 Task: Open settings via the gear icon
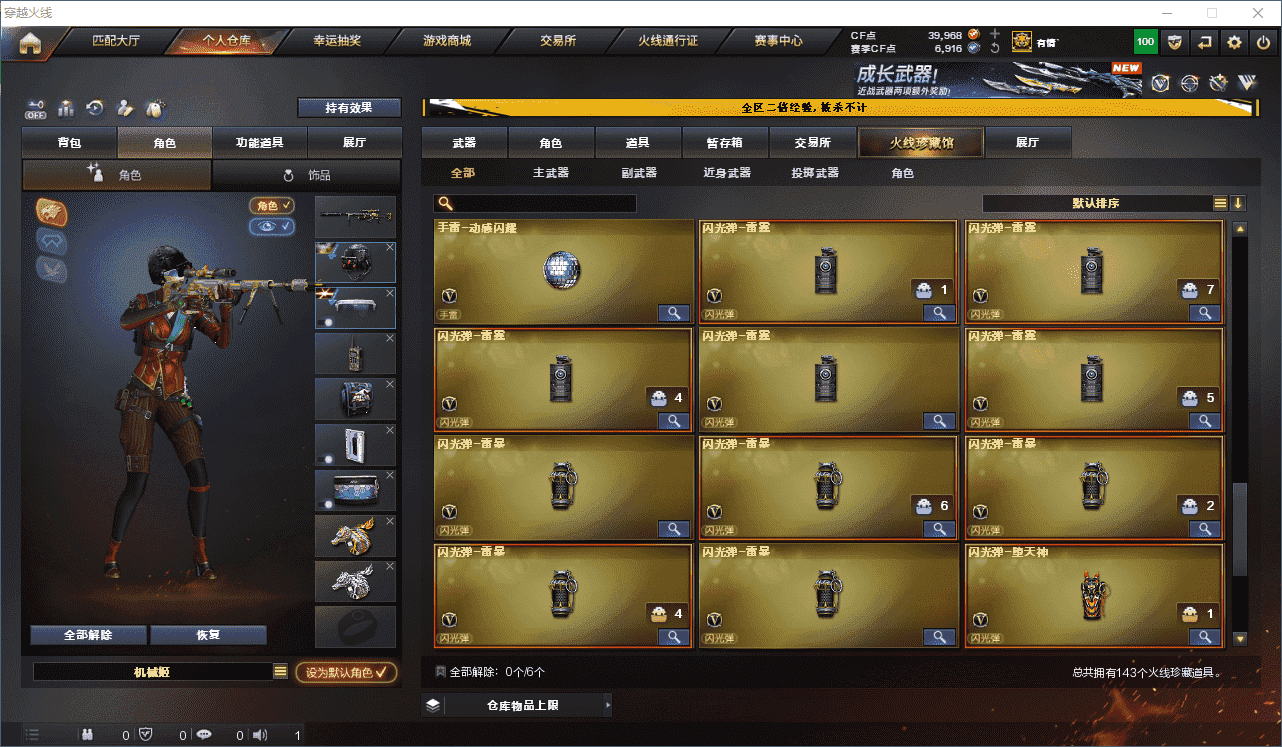click(1235, 42)
